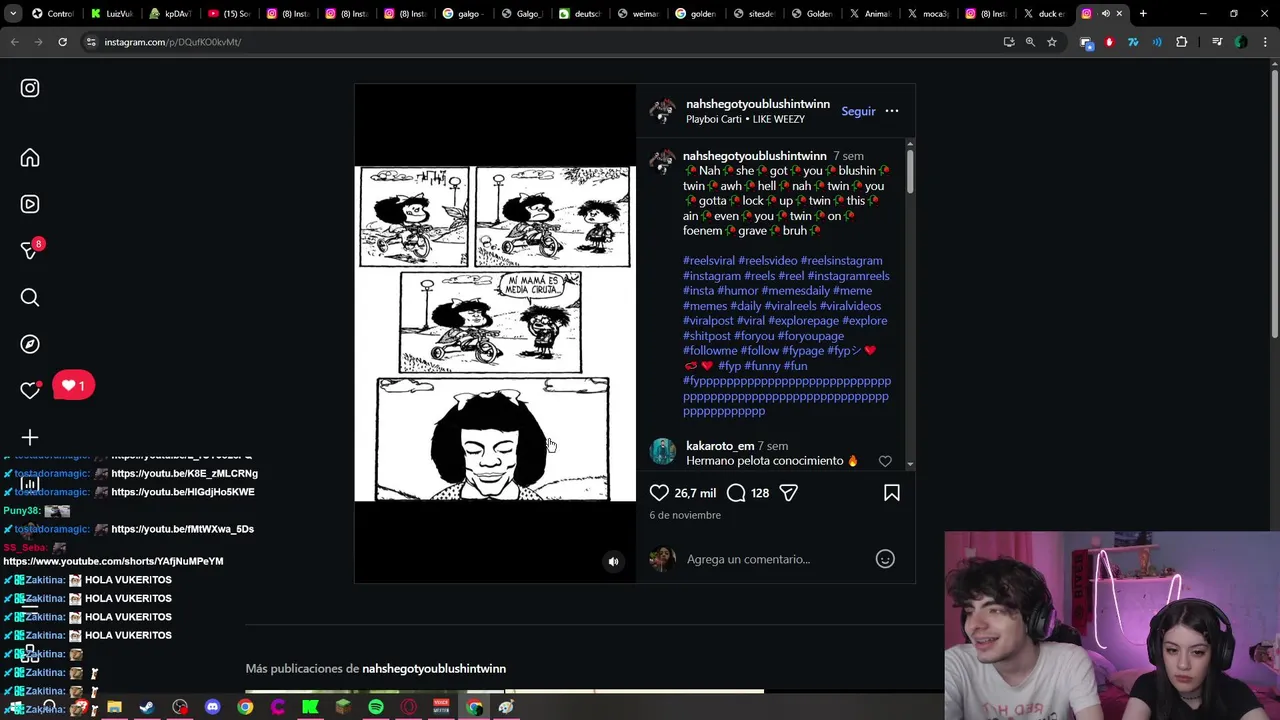Open the browser zoom magnifier icon
Viewport: 1280px width, 720px height.
click(x=1030, y=42)
